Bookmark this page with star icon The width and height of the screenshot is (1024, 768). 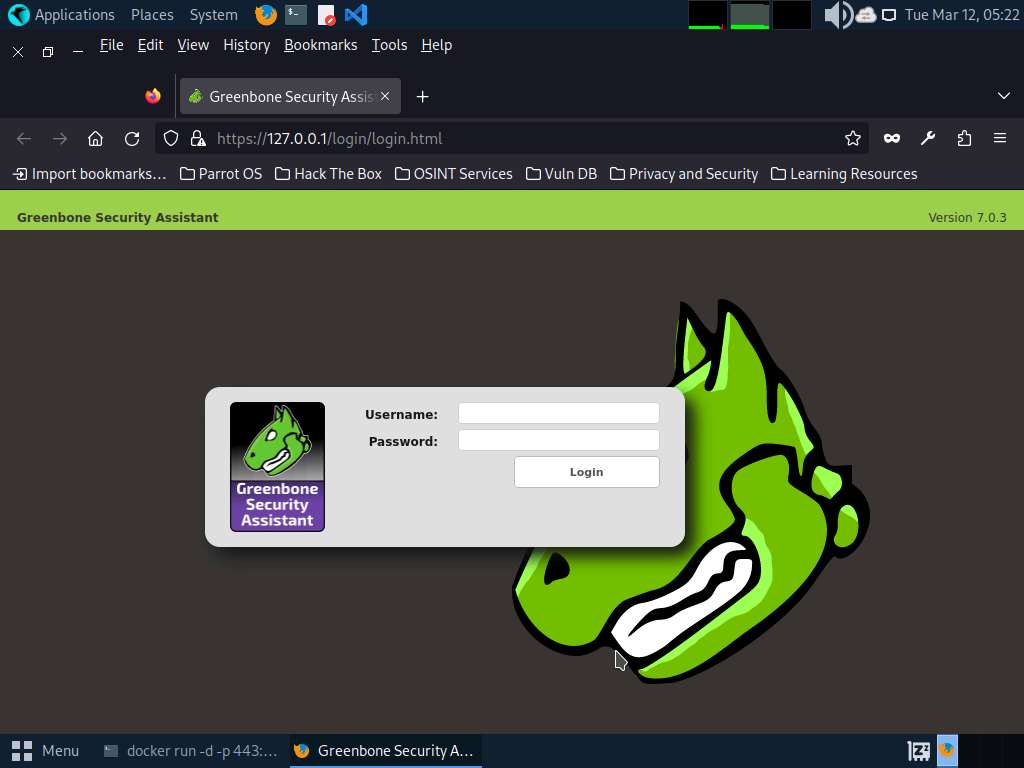point(852,139)
